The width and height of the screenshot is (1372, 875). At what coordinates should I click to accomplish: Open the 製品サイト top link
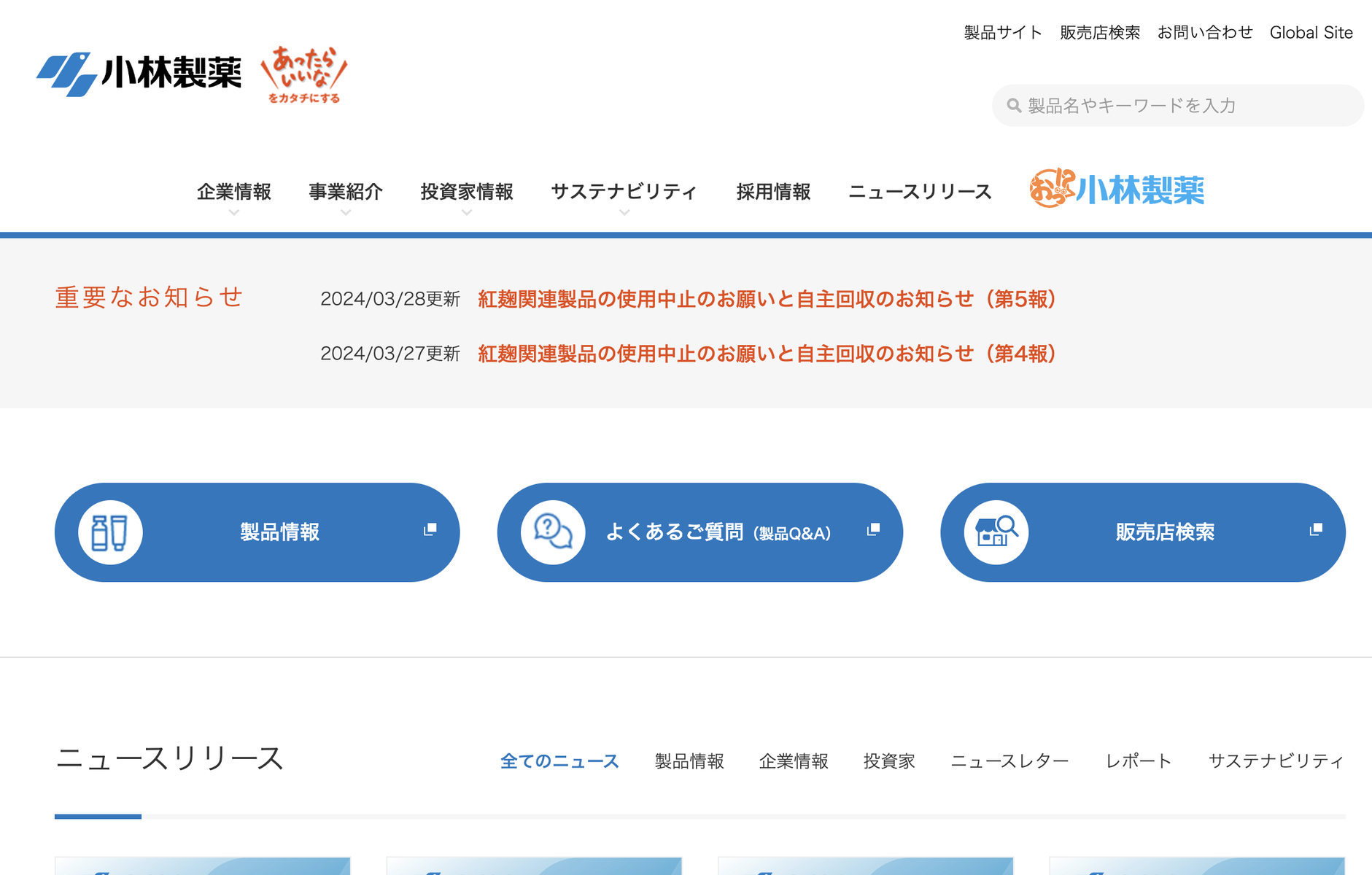pos(1003,33)
